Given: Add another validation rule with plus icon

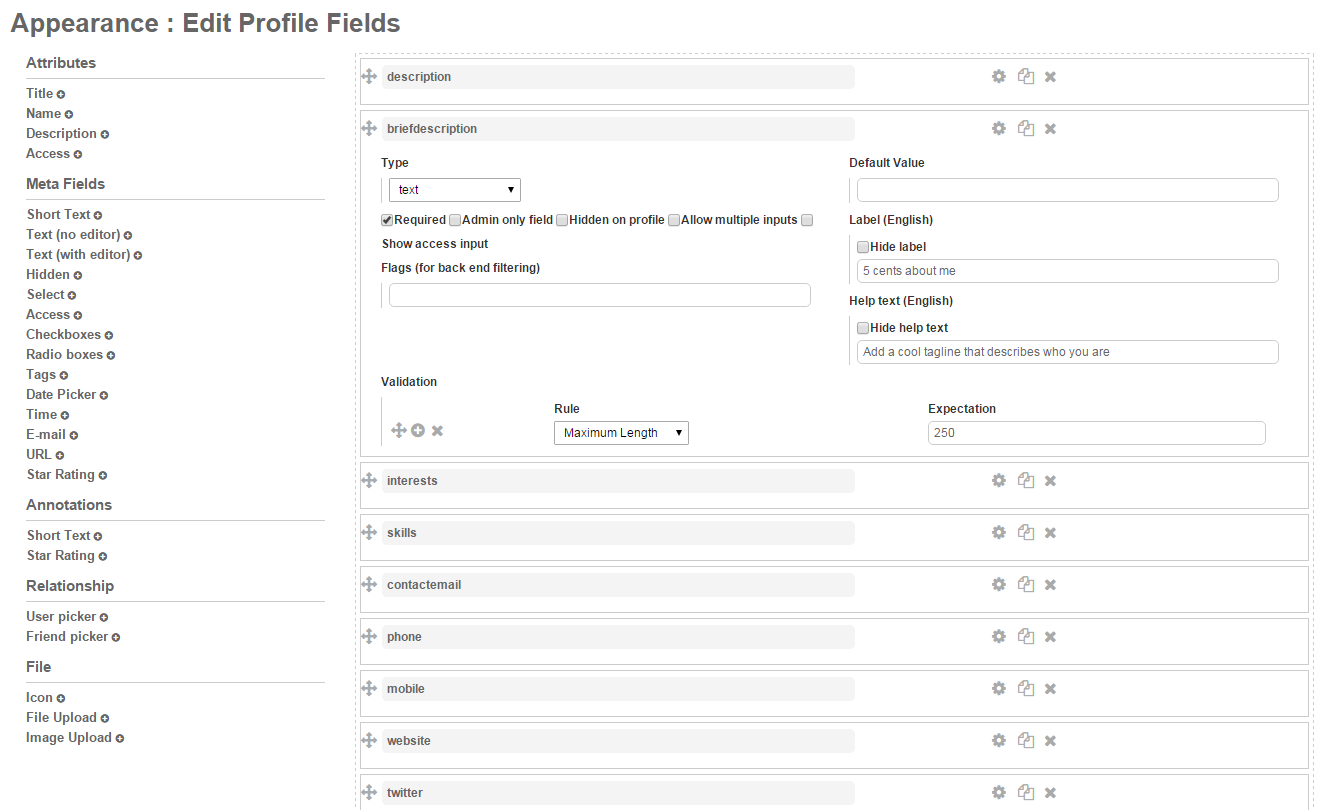Looking at the screenshot, I should (418, 430).
